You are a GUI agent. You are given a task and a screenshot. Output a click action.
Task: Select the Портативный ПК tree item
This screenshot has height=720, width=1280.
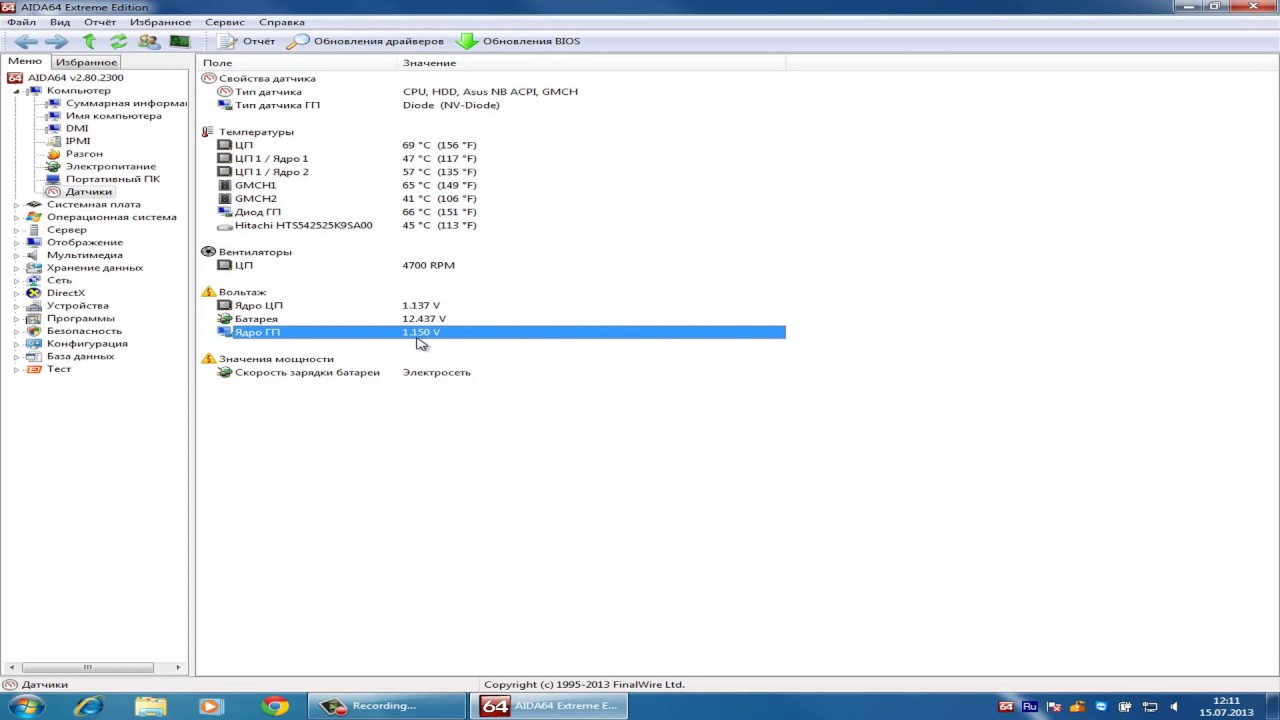coord(113,179)
